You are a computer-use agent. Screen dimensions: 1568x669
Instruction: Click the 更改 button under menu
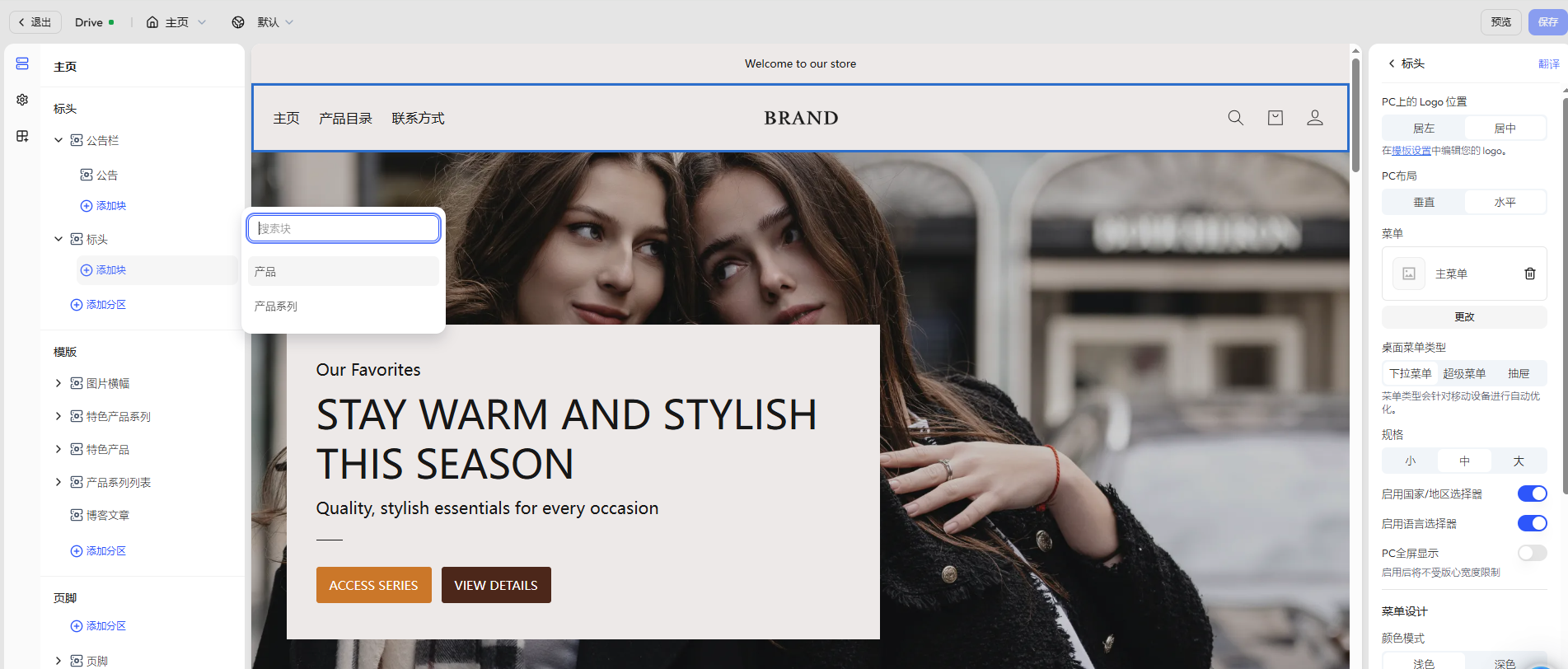click(1464, 317)
